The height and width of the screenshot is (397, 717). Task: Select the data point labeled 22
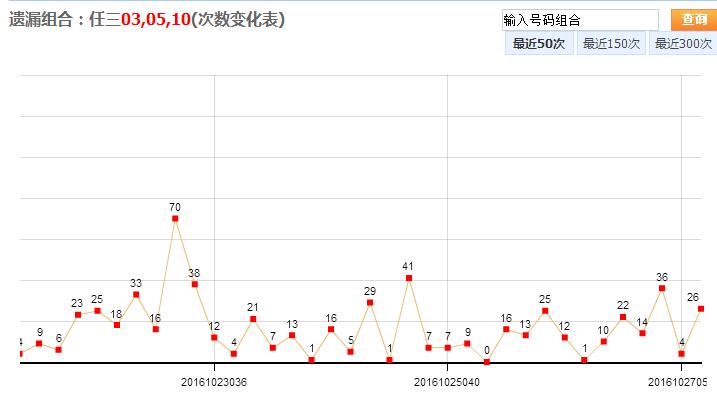(x=623, y=317)
